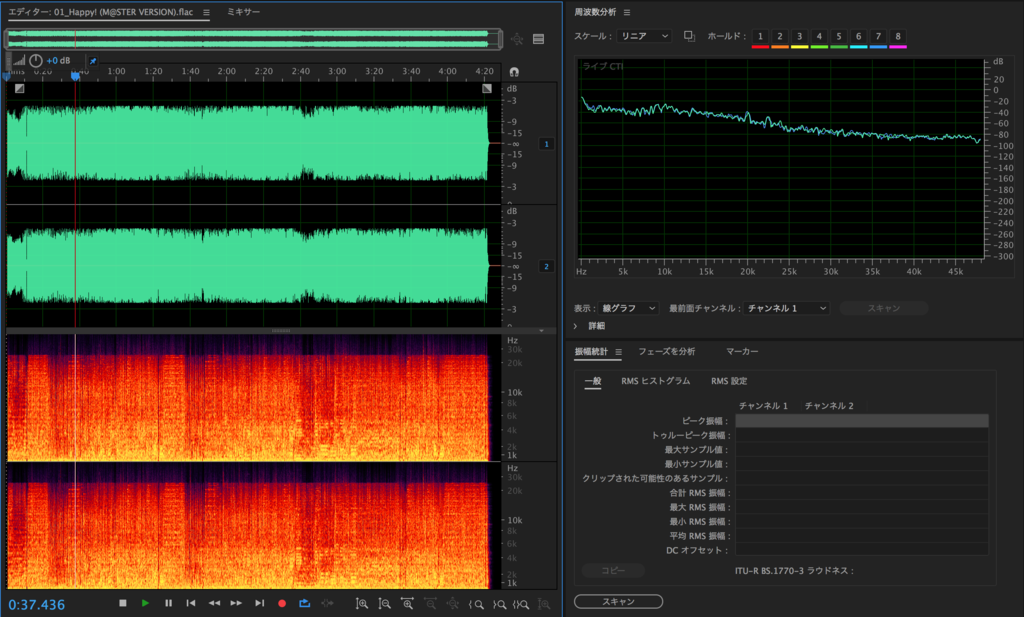Open the 振幅統計 panel menu icon
The width and height of the screenshot is (1024, 617).
click(x=618, y=352)
